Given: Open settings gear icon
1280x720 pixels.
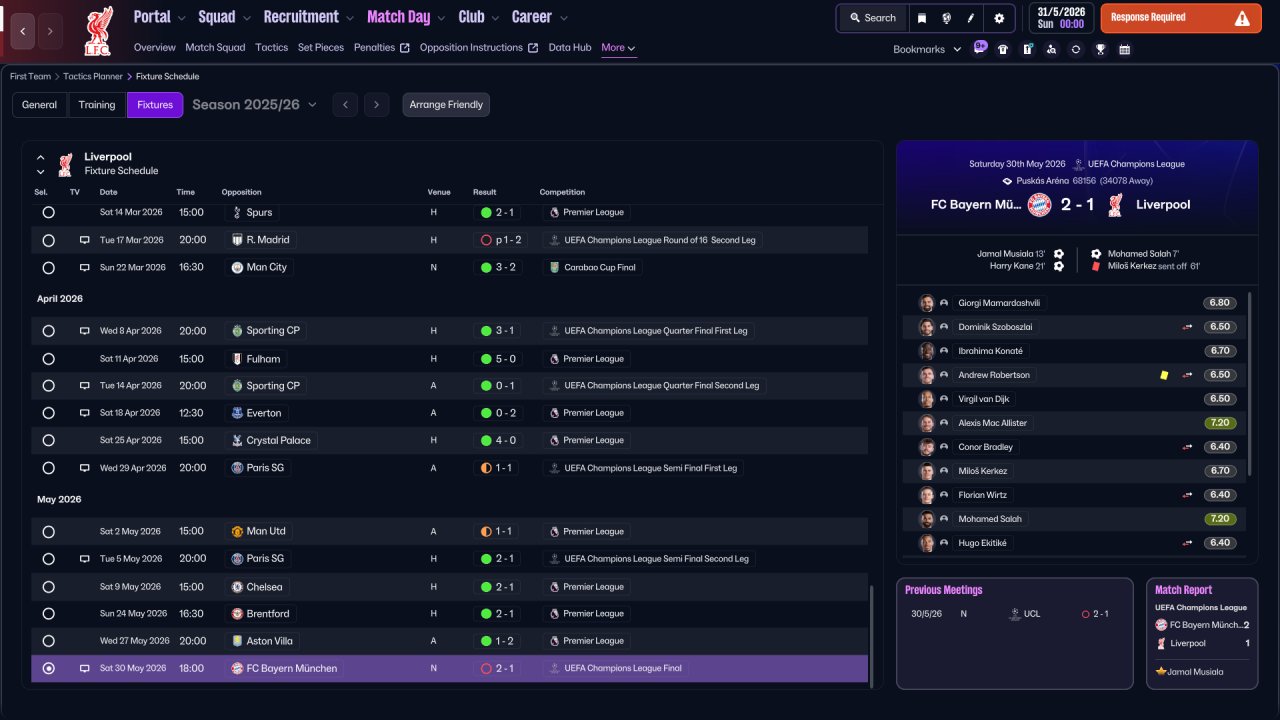Looking at the screenshot, I should point(999,18).
